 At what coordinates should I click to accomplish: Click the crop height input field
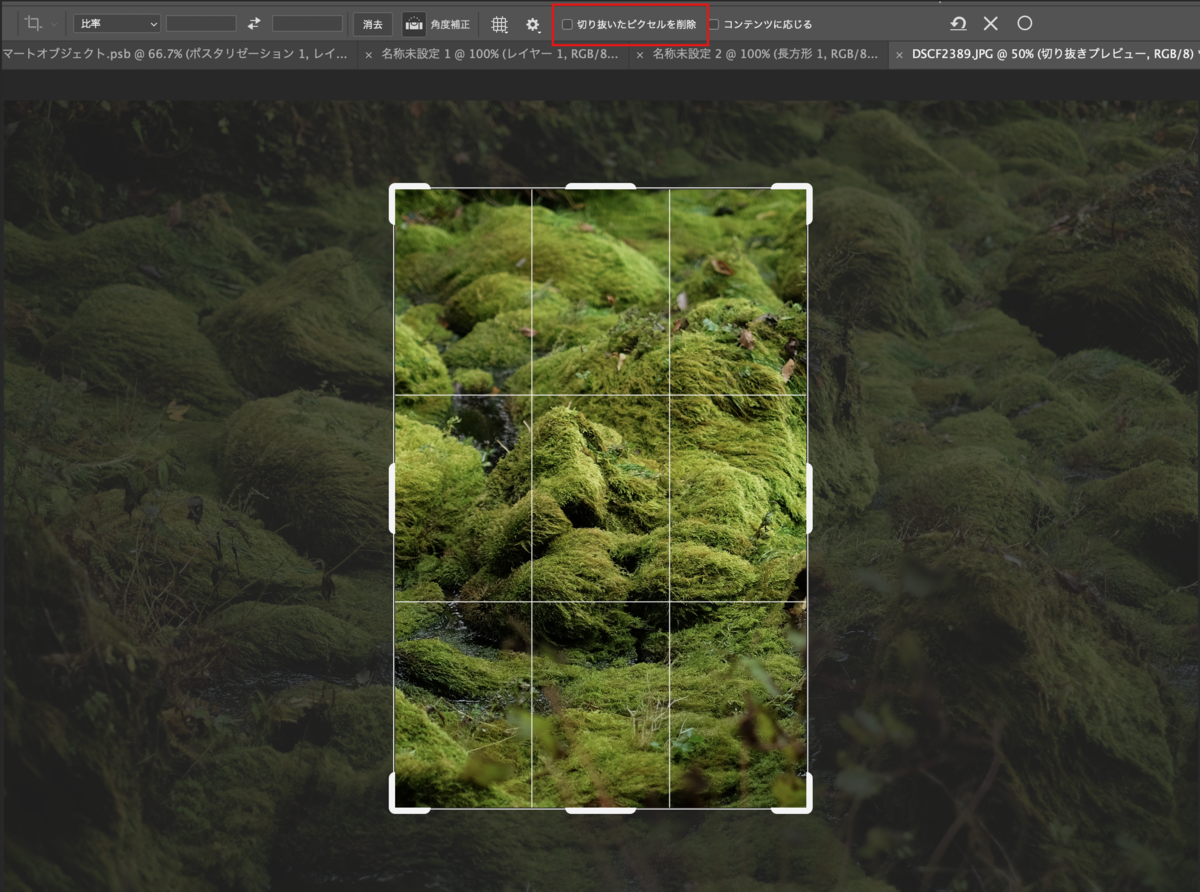(x=307, y=23)
